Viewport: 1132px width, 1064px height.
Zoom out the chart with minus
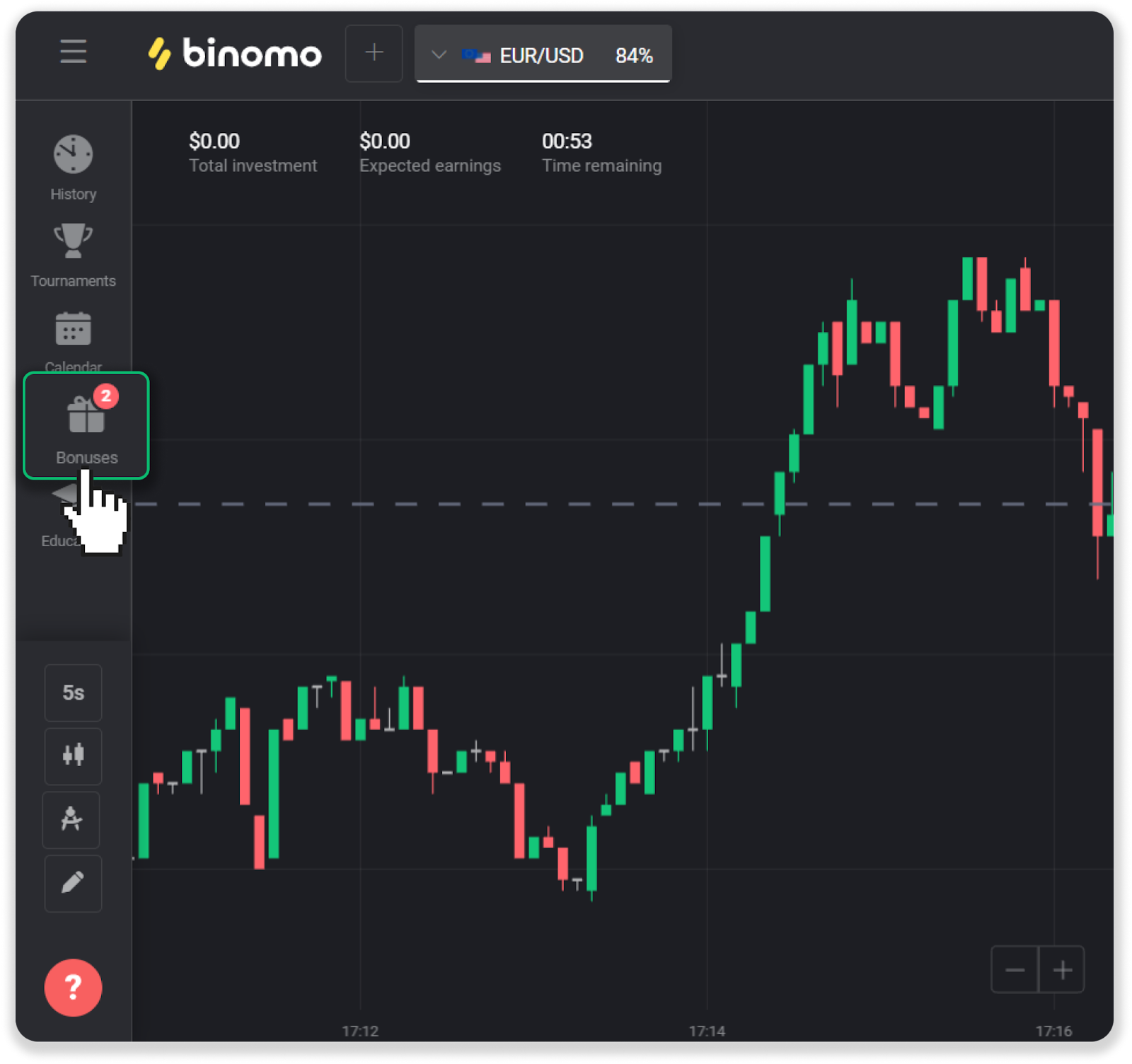click(x=1015, y=969)
